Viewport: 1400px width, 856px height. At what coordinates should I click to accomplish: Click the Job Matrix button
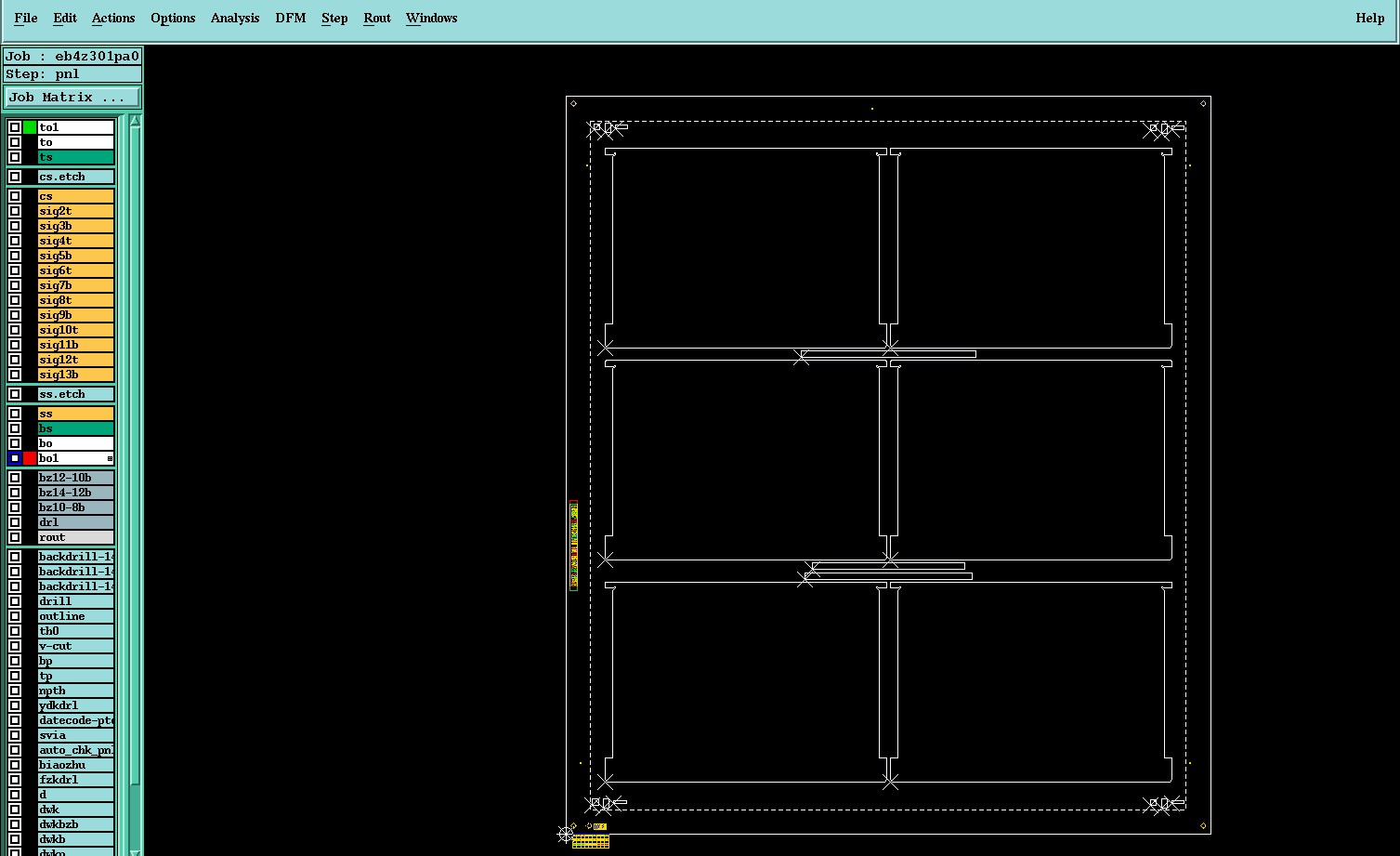tap(72, 98)
